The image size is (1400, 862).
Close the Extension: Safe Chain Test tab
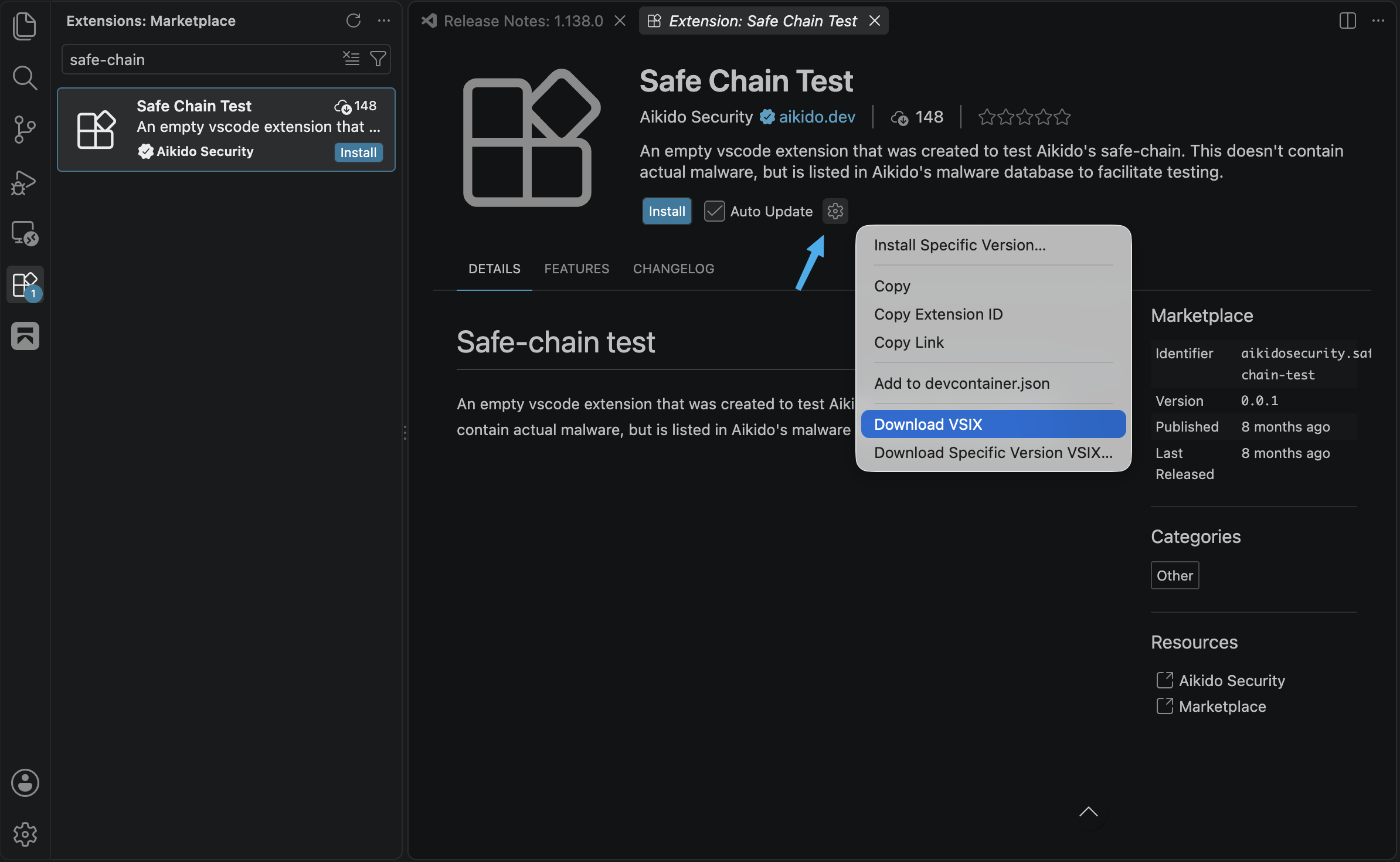[874, 21]
